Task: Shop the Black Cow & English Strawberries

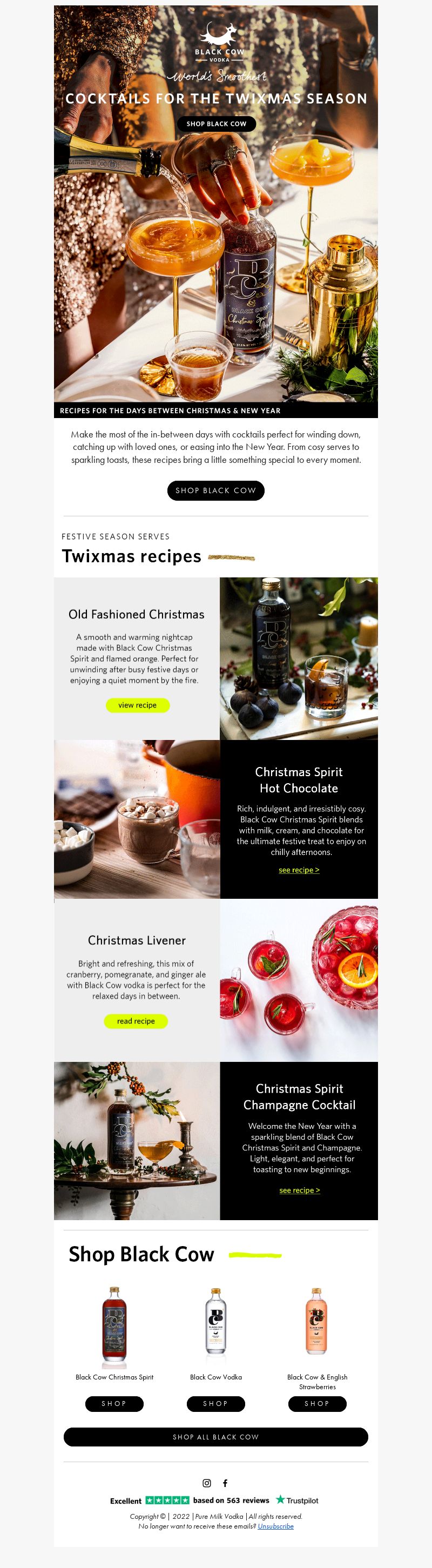Action: [317, 1404]
